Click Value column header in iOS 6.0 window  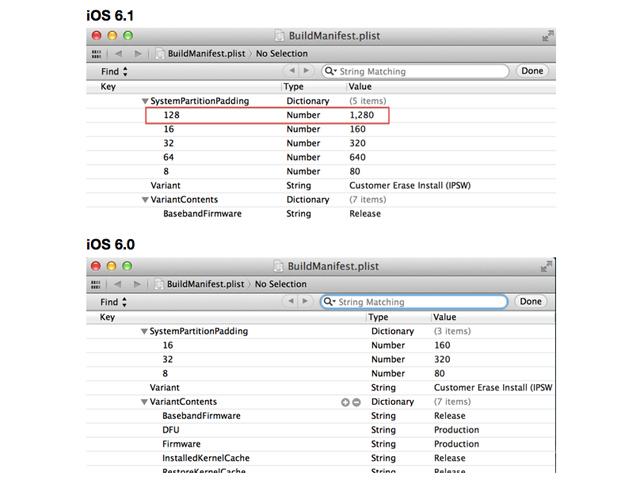[444, 317]
